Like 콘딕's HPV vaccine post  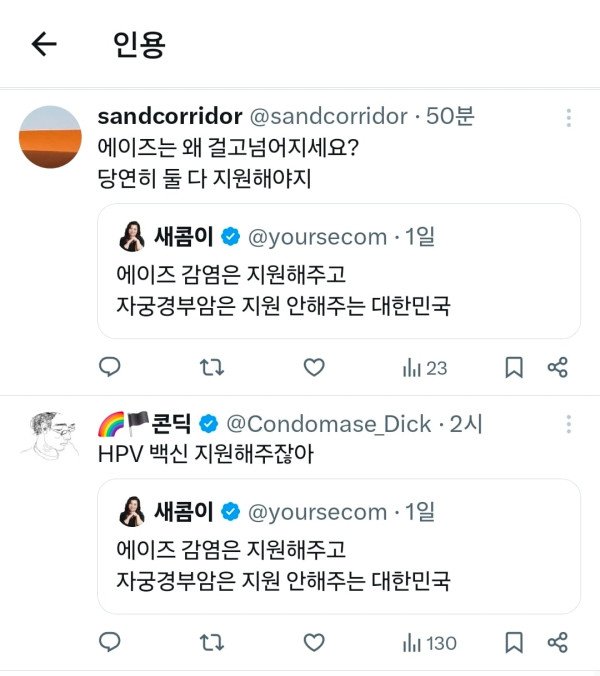[314, 643]
